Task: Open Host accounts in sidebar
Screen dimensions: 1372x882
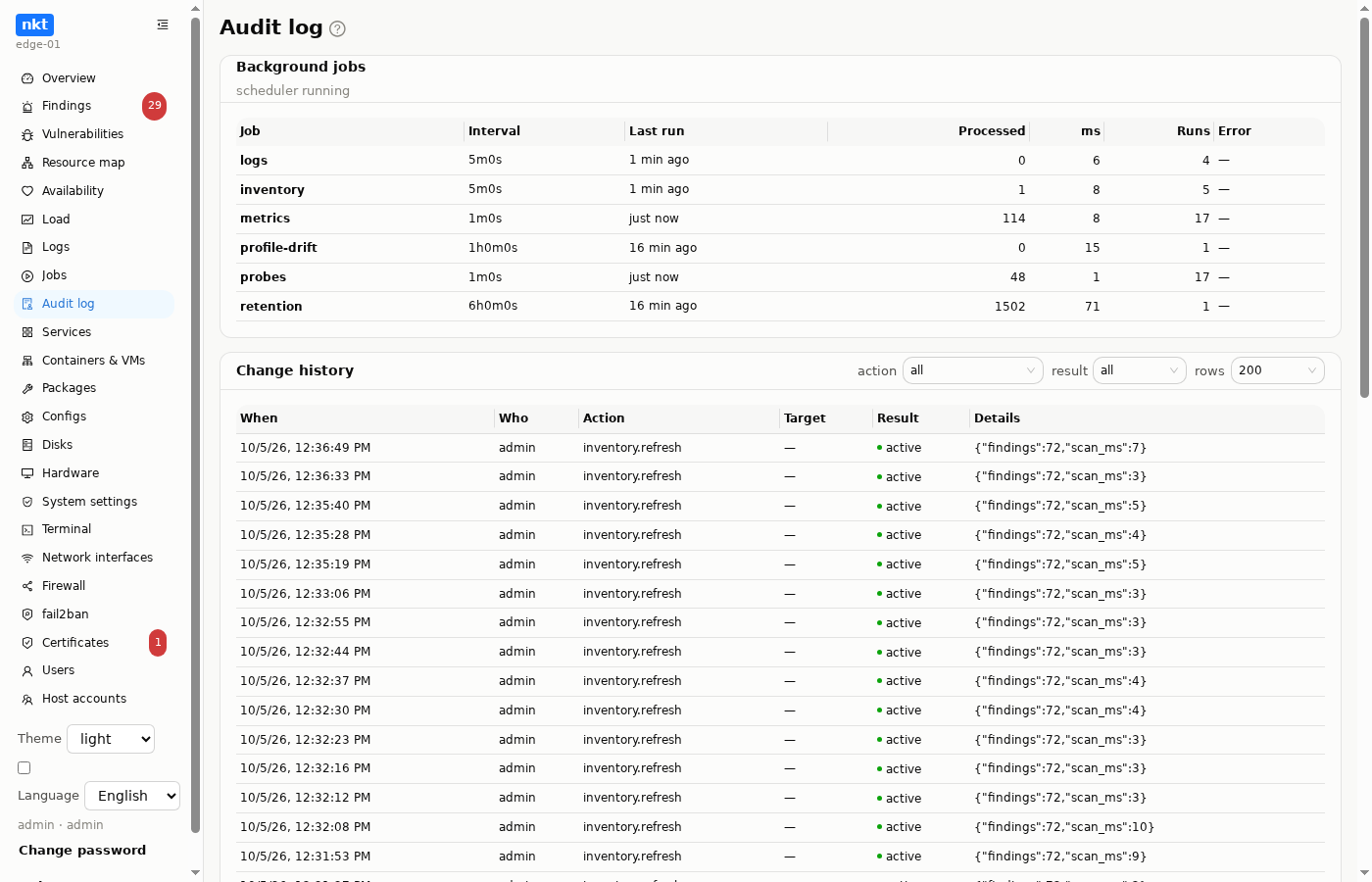Action: point(95,699)
